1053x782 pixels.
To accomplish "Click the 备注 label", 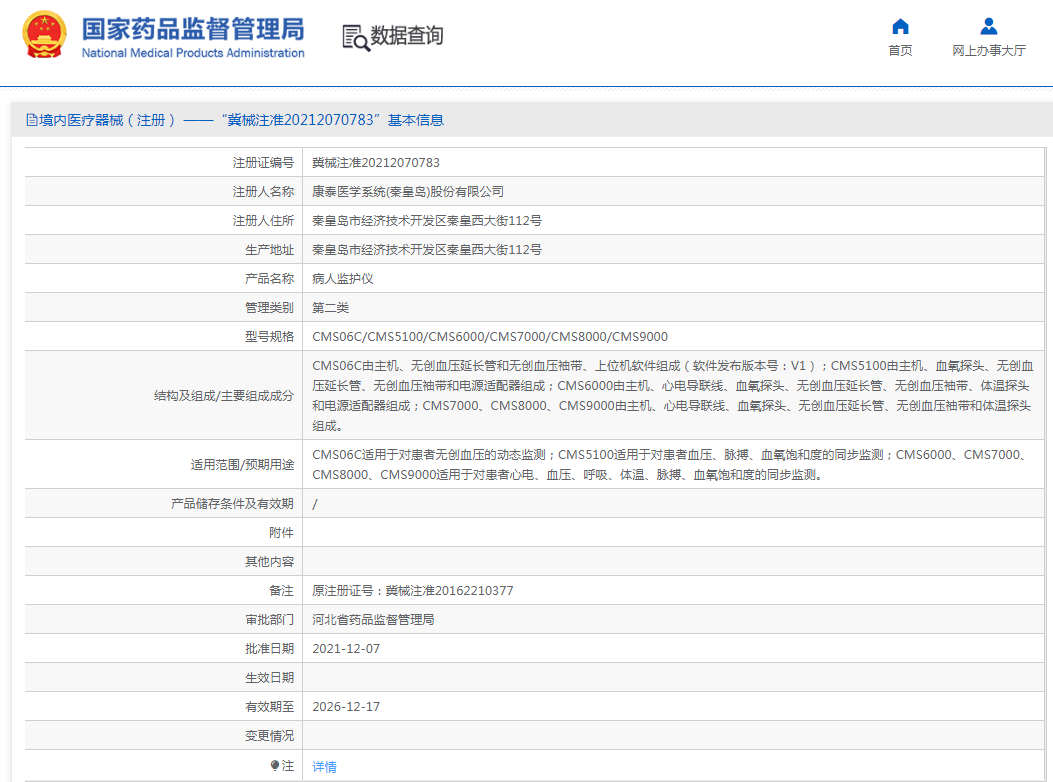I will (281, 591).
